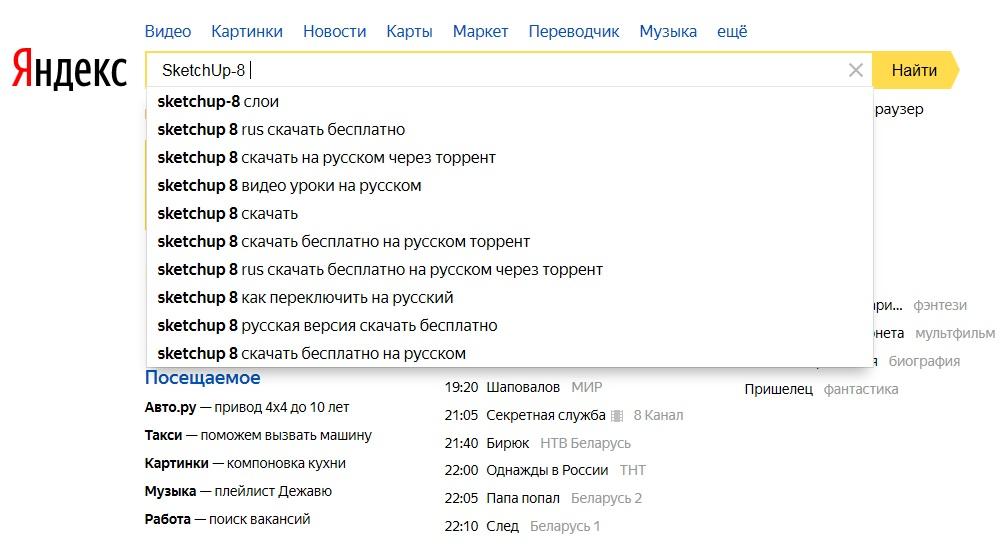The width and height of the screenshot is (1008, 560).
Task: Click the МИР channel label
Action: coord(587,387)
